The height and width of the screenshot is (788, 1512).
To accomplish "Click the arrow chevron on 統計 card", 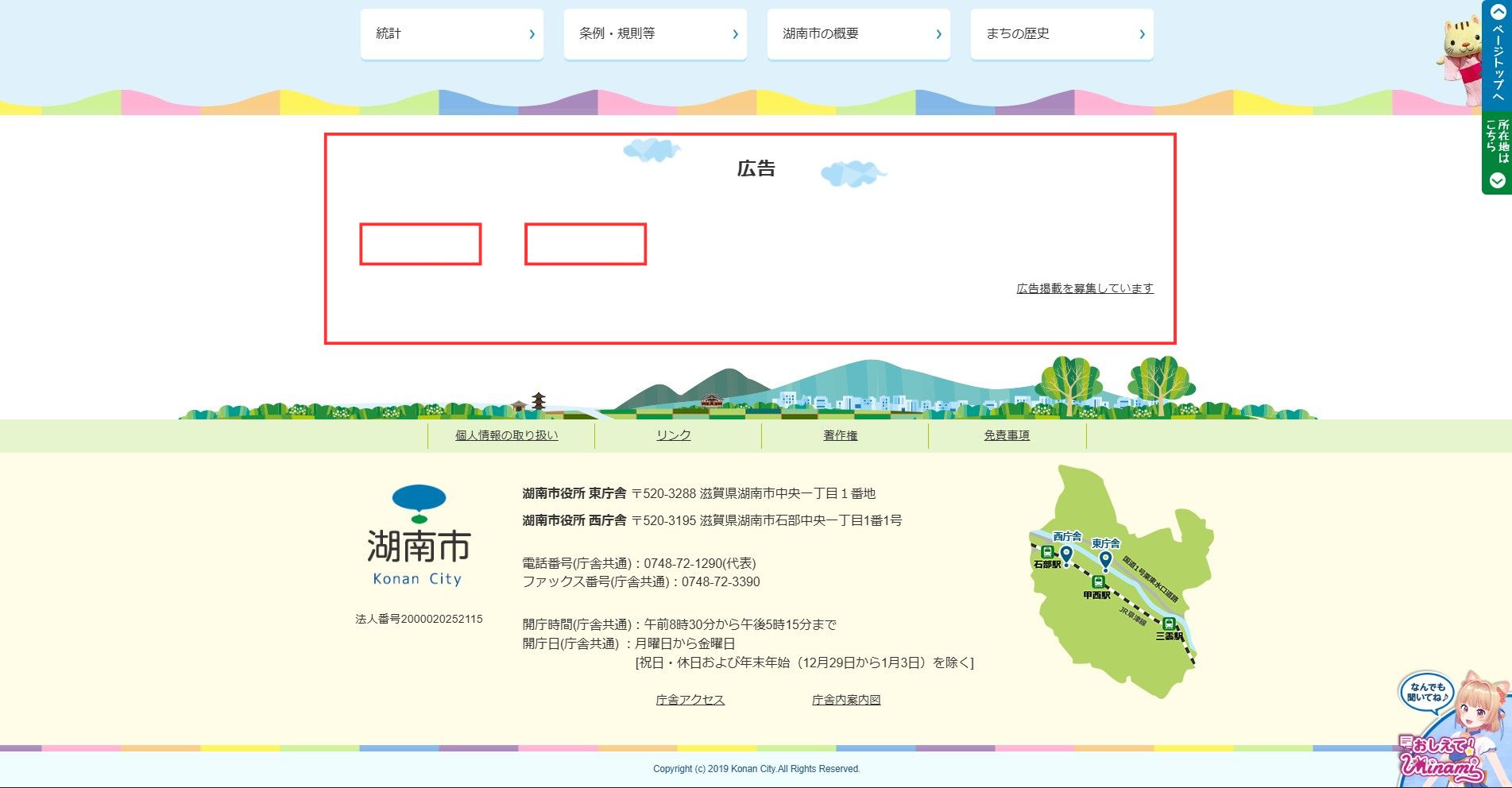I will [x=532, y=34].
